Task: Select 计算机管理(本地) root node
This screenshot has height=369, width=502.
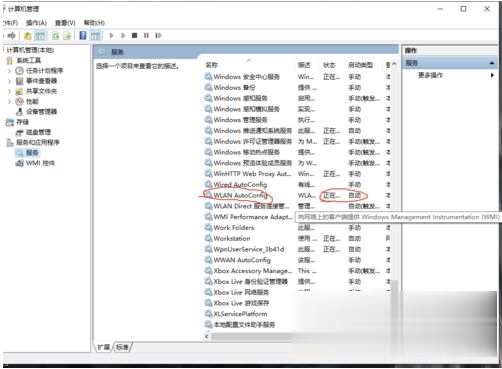Action: tap(30, 50)
